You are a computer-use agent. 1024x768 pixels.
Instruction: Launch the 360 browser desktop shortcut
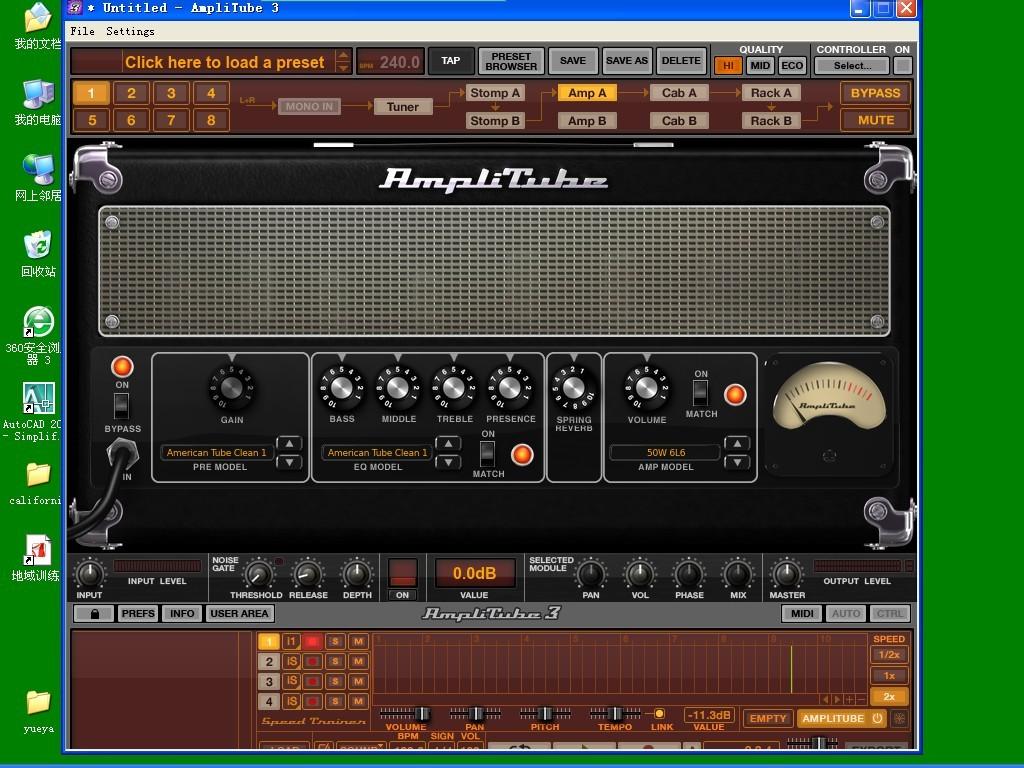pos(38,335)
